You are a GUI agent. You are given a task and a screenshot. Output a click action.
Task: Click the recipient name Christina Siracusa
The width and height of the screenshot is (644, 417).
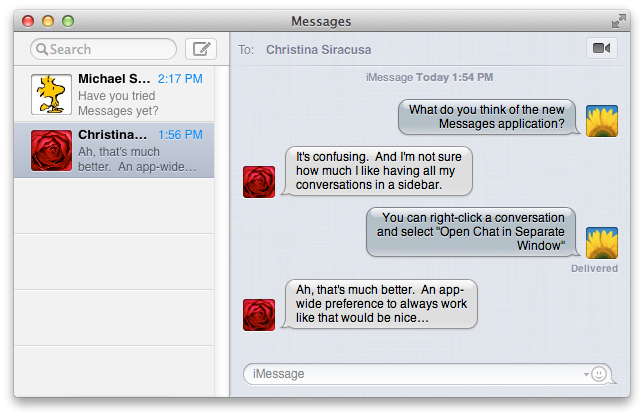(x=318, y=50)
